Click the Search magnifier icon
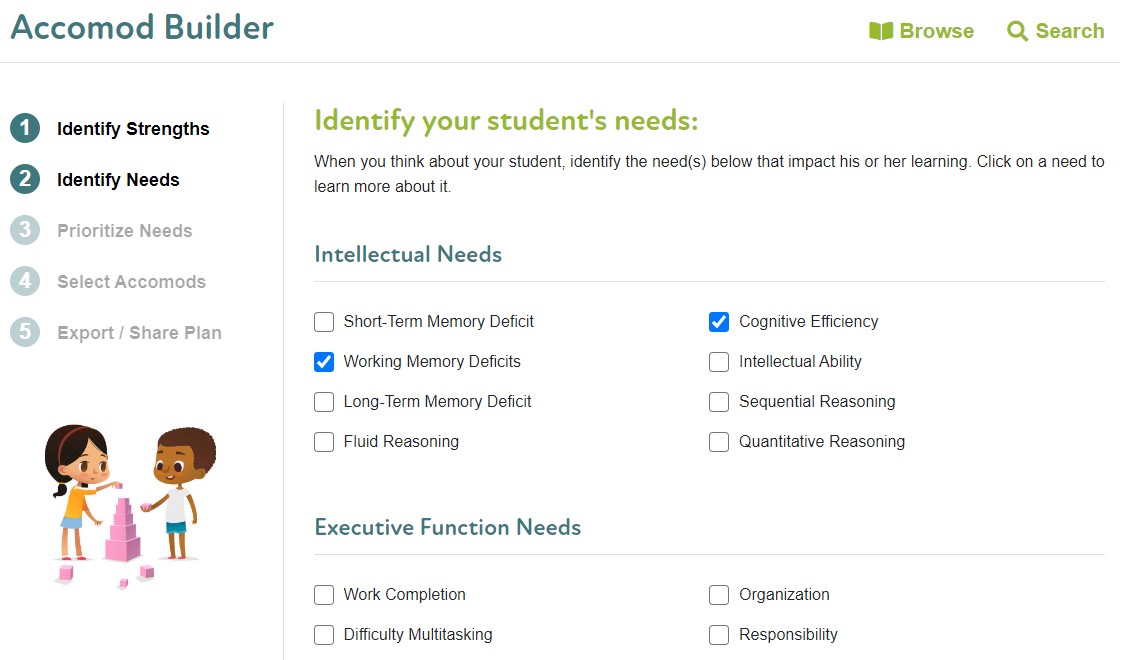Viewport: 1130px width, 660px height. (x=1017, y=31)
